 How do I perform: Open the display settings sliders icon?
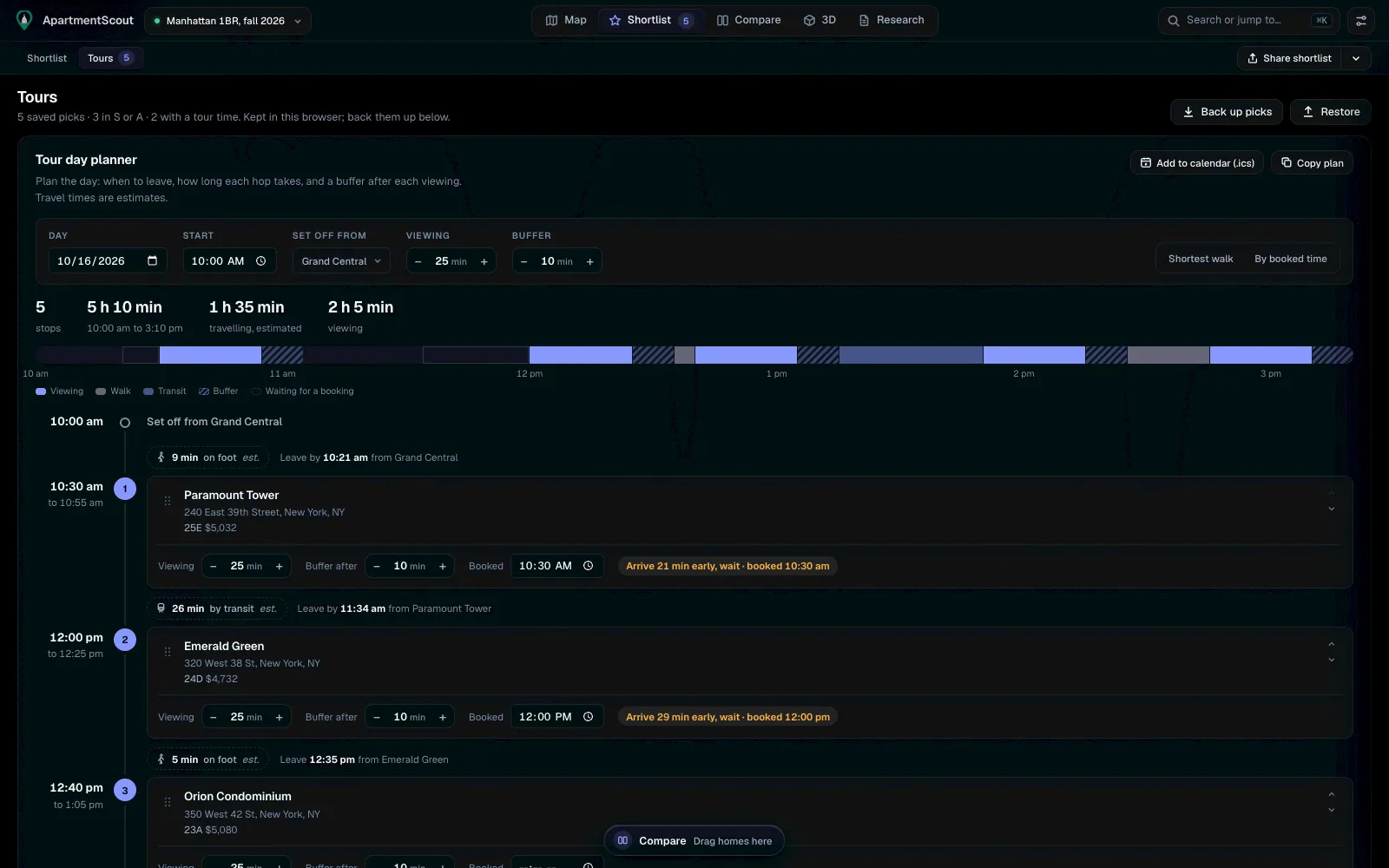pos(1360,21)
